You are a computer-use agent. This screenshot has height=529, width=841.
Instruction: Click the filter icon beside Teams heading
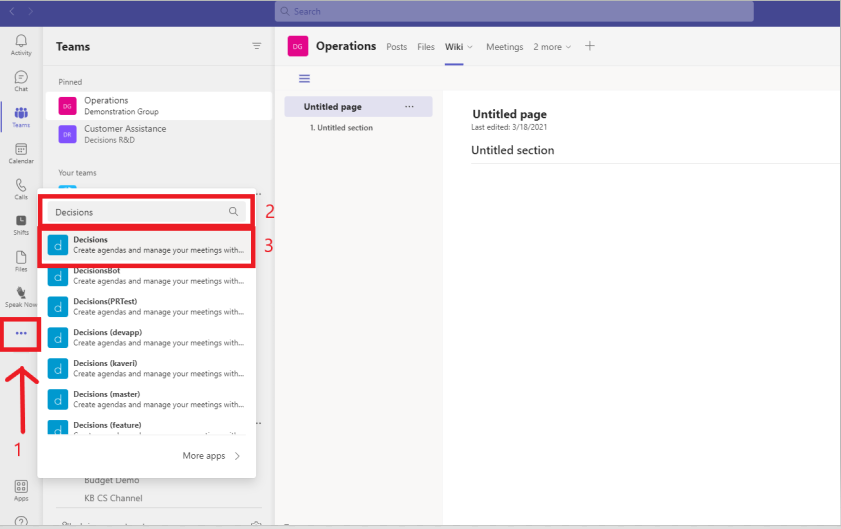[257, 46]
